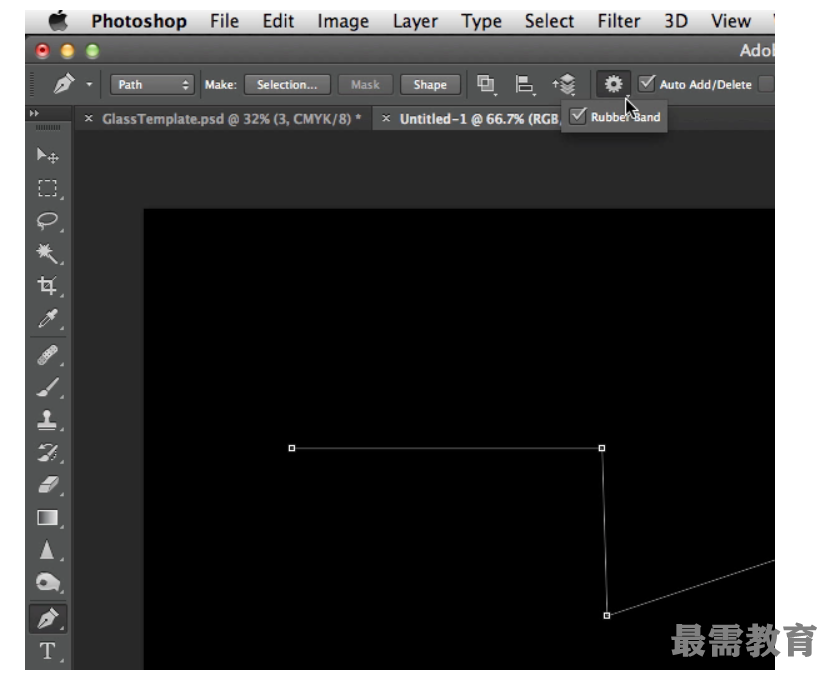Select the Eraser tool
This screenshot has height=680, width=823.
tap(47, 485)
